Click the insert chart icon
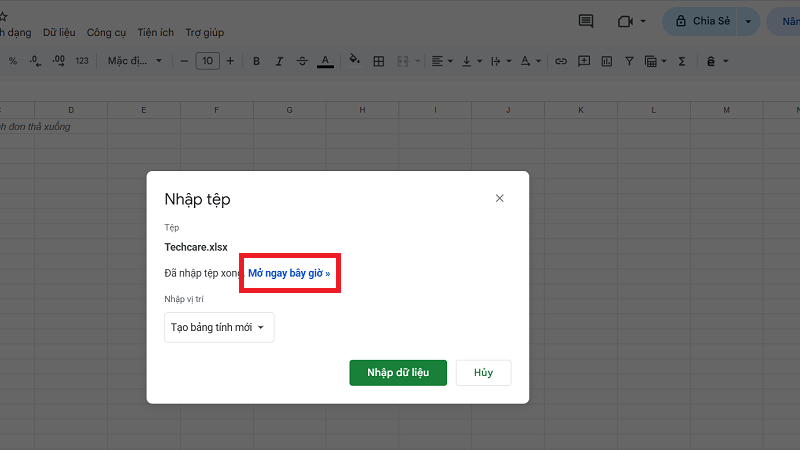This screenshot has height=450, width=800. [x=607, y=61]
